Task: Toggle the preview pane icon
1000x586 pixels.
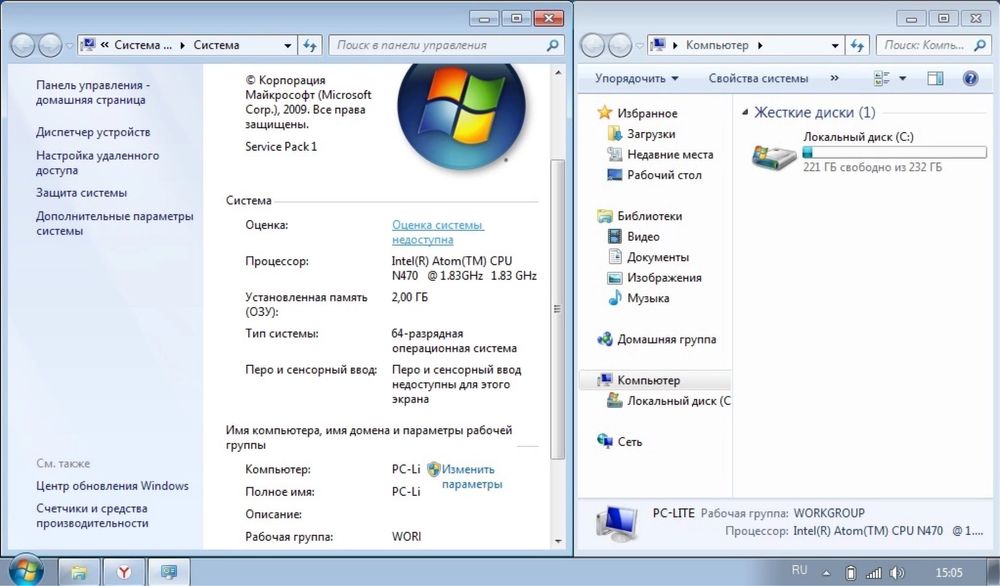Action: point(935,78)
